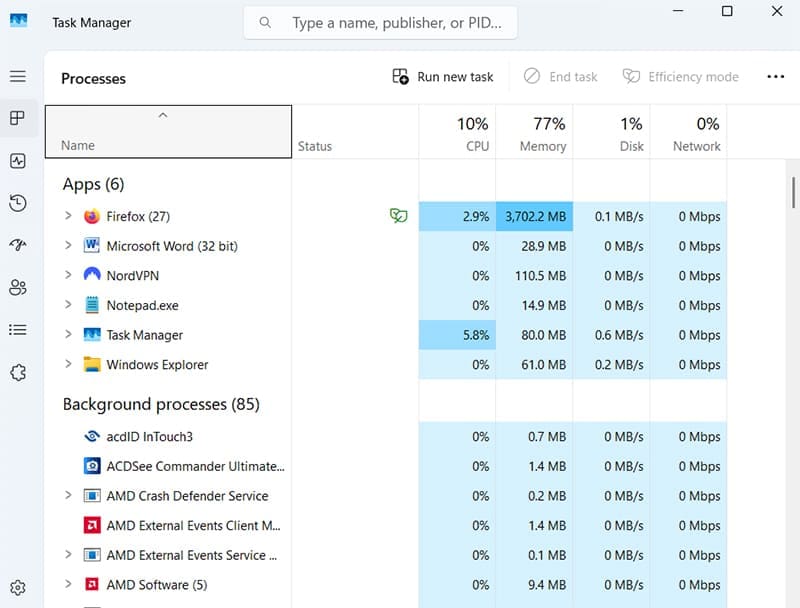Click the three-dot more options button
Image resolution: width=800 pixels, height=608 pixels.
pos(775,77)
